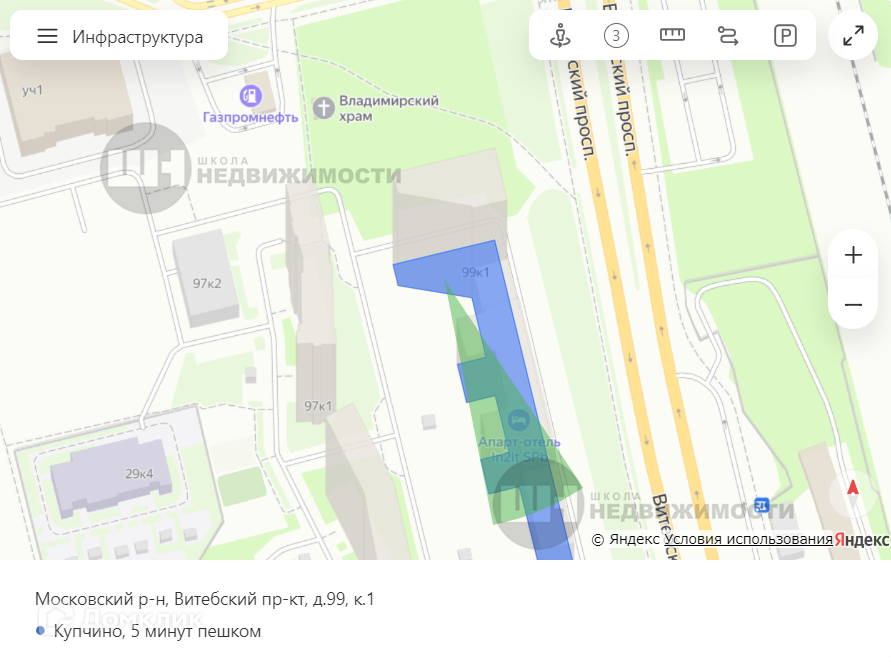This screenshot has height=662, width=891.
Task: Toggle the 3D view icon
Action: (x=616, y=36)
